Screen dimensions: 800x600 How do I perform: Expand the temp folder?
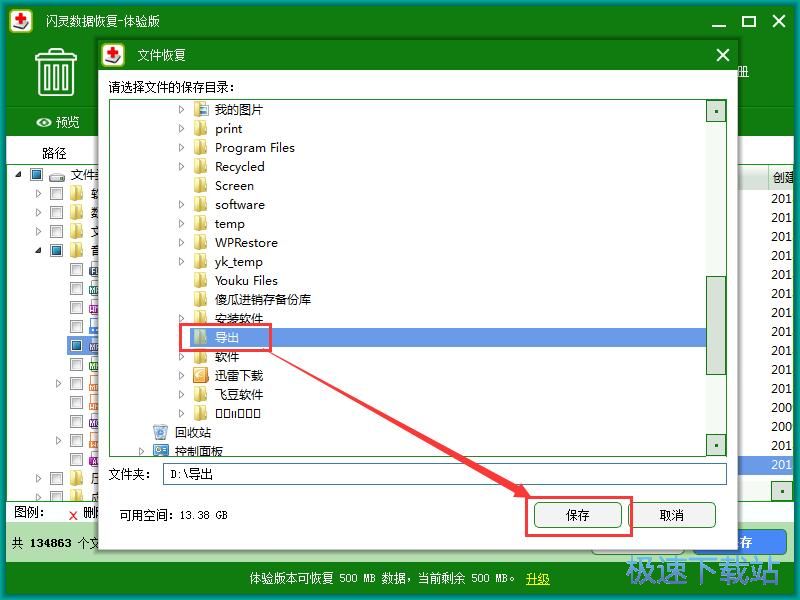coord(181,224)
